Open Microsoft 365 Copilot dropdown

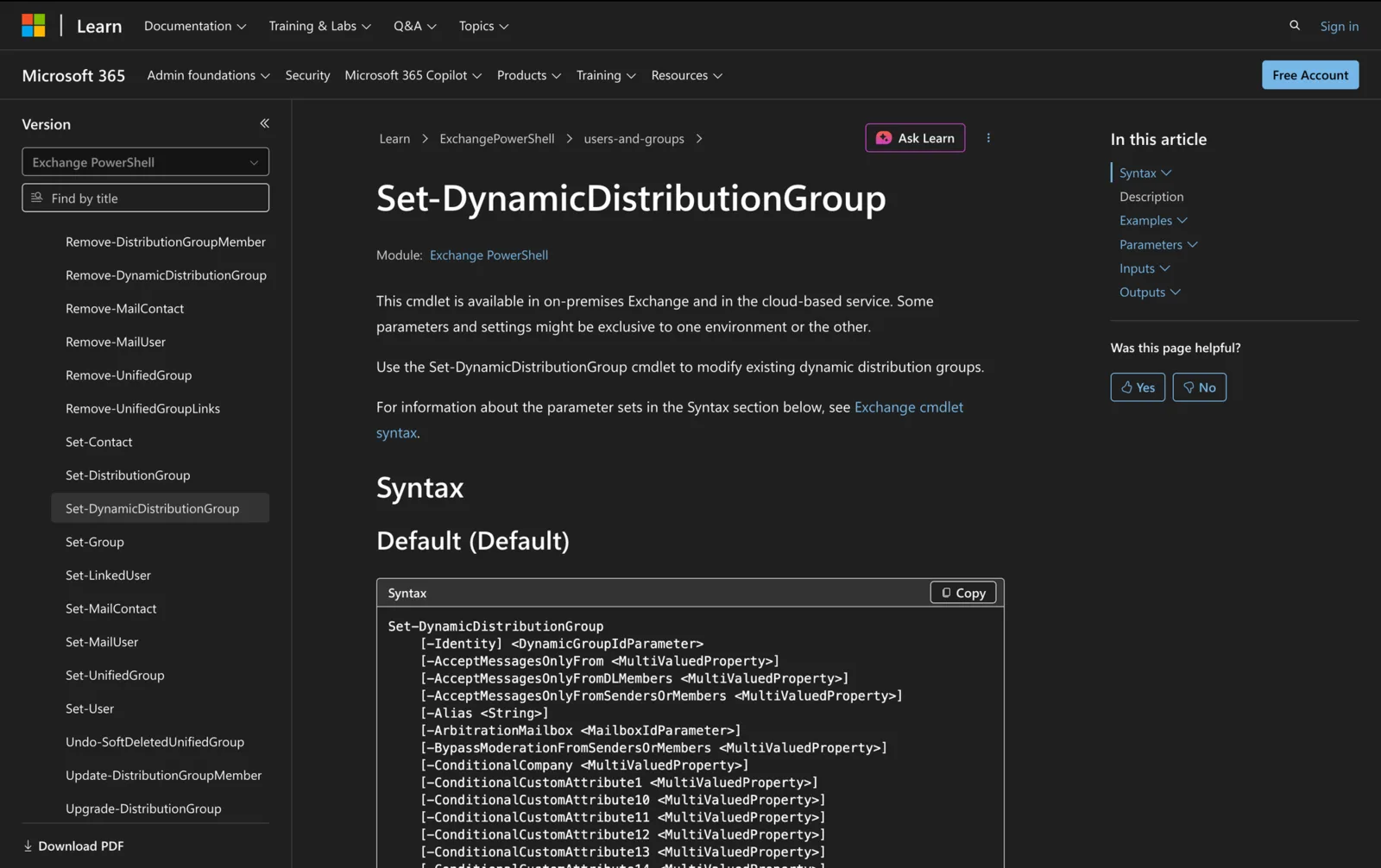(413, 75)
